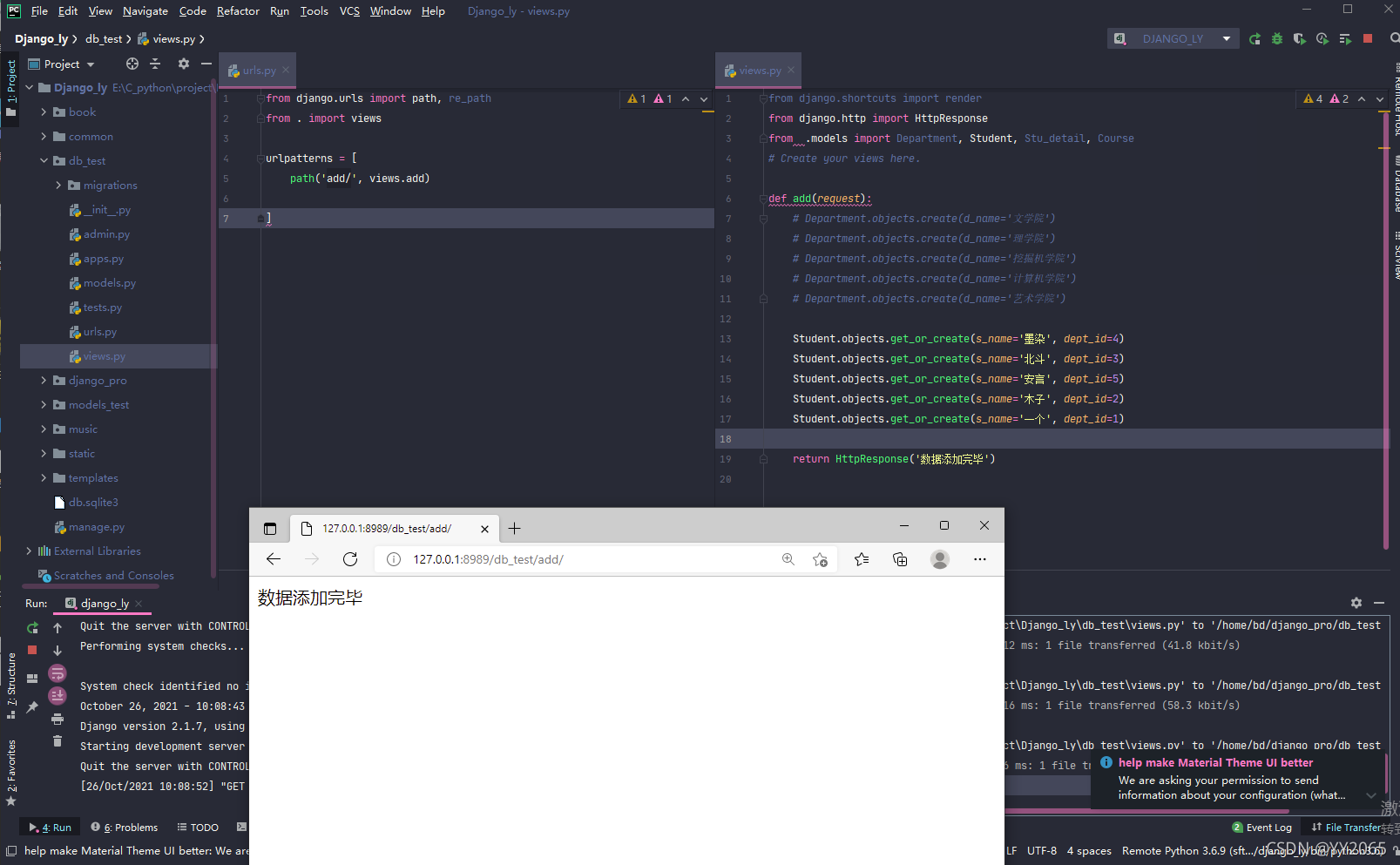Toggle soft-wrap in the Run console
Viewport: 1400px width, 865px height.
tap(57, 673)
